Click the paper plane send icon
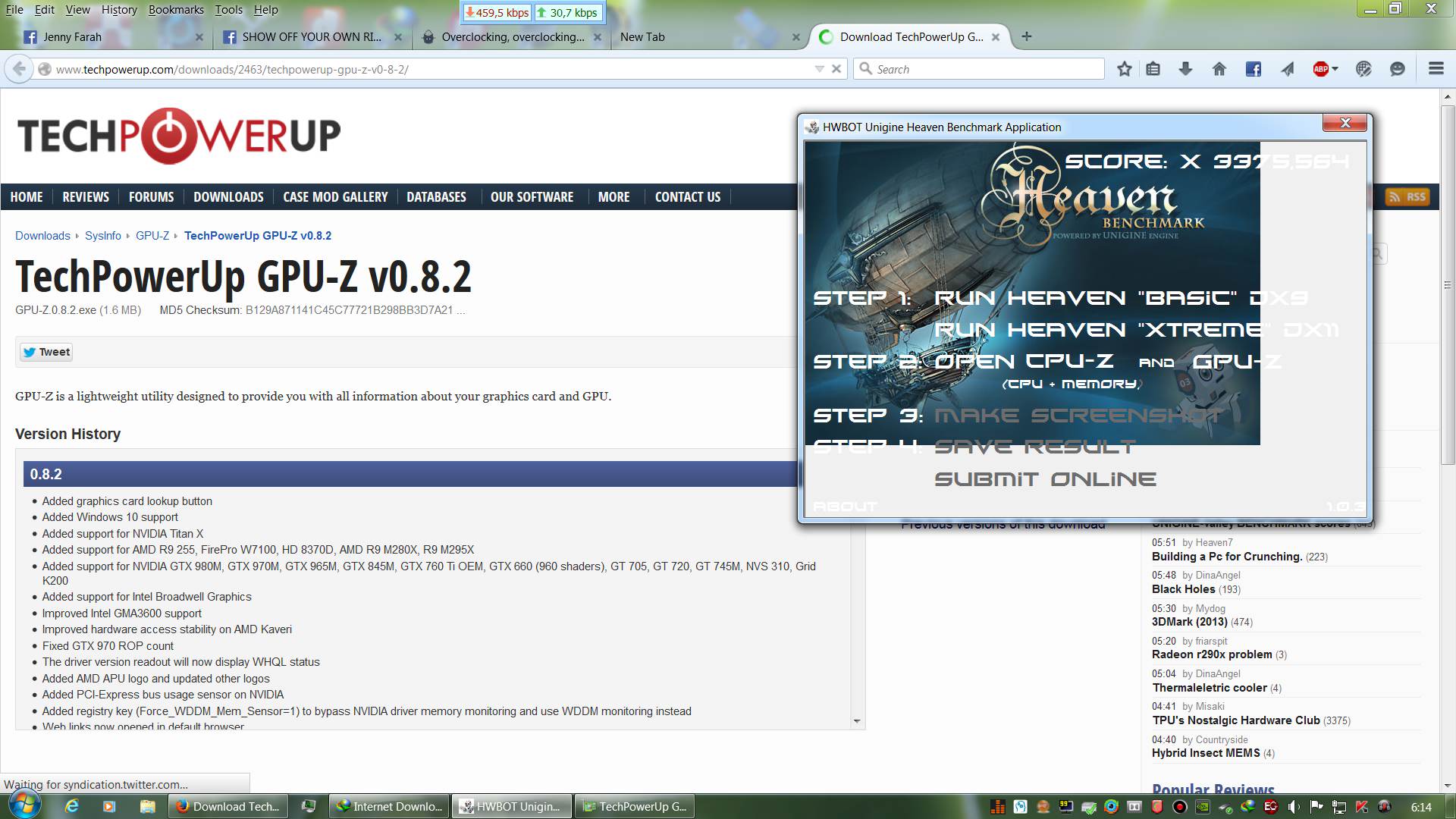This screenshot has width=1456, height=819. click(x=1288, y=69)
